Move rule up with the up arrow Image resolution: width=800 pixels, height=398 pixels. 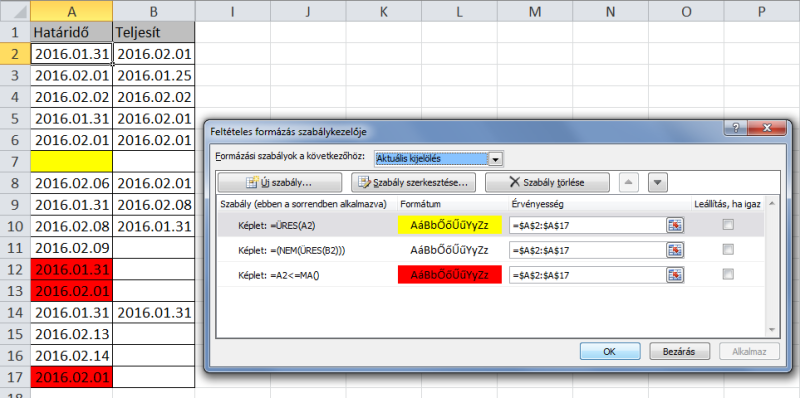click(x=629, y=182)
